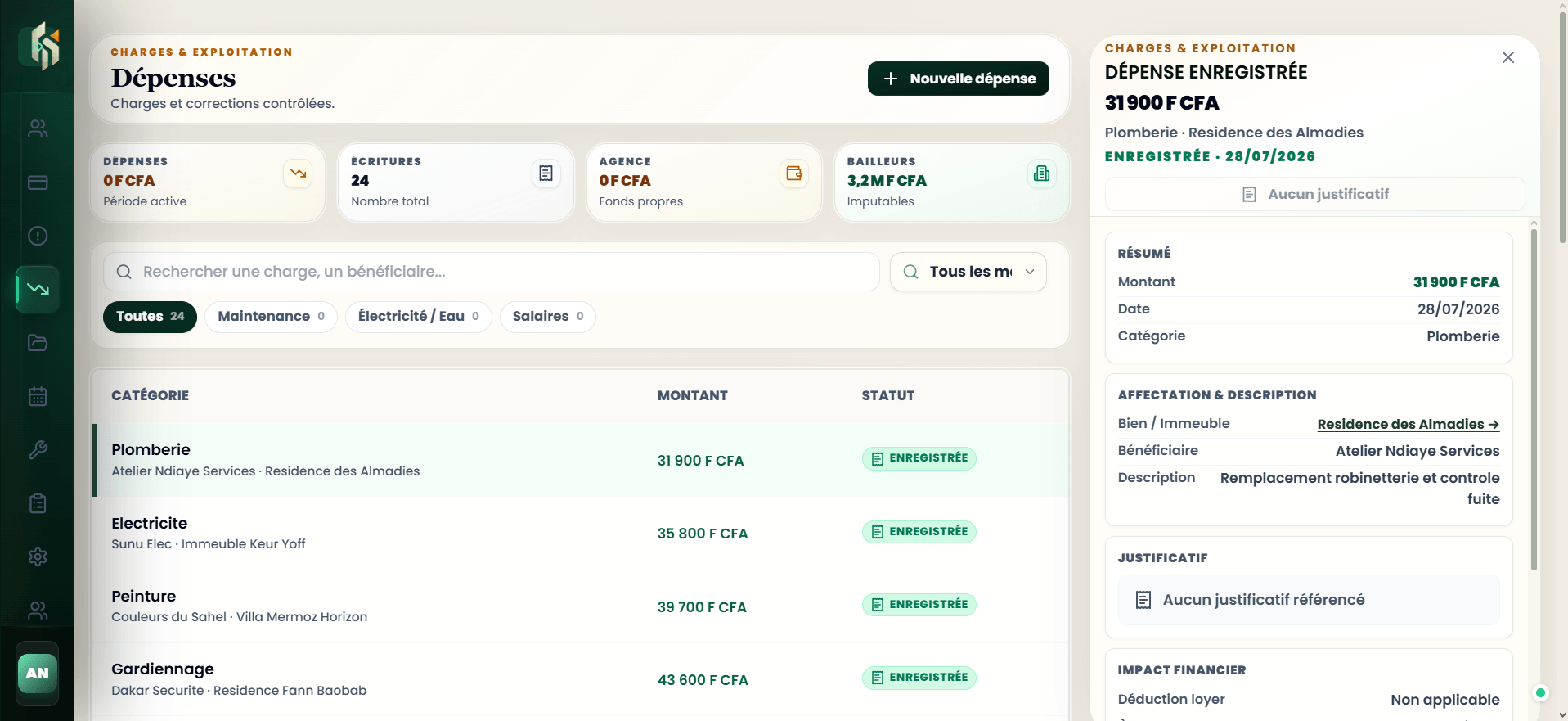Open the Residence des Almadies link

click(1408, 424)
